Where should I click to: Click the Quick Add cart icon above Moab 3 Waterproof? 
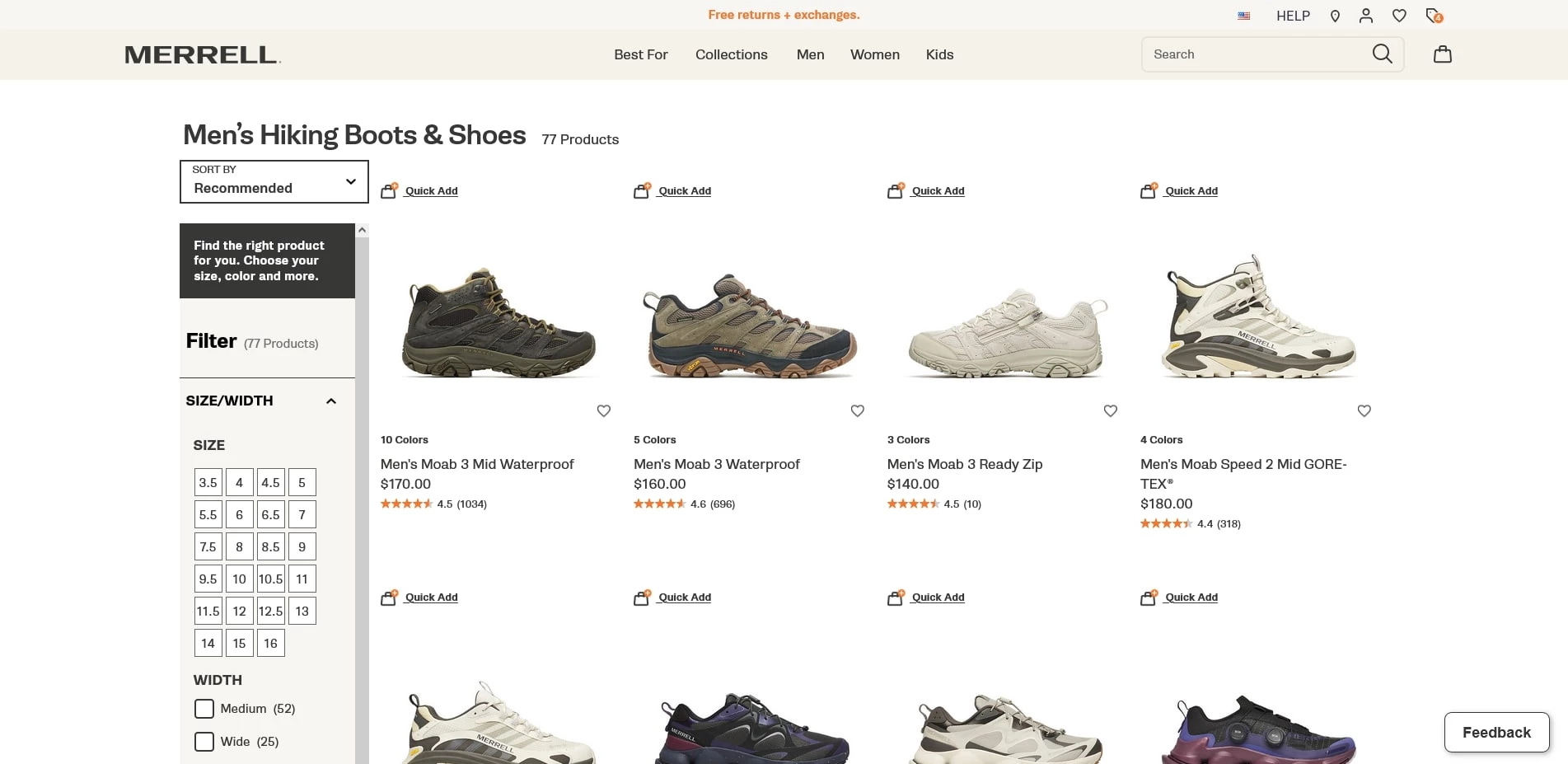[x=642, y=190]
